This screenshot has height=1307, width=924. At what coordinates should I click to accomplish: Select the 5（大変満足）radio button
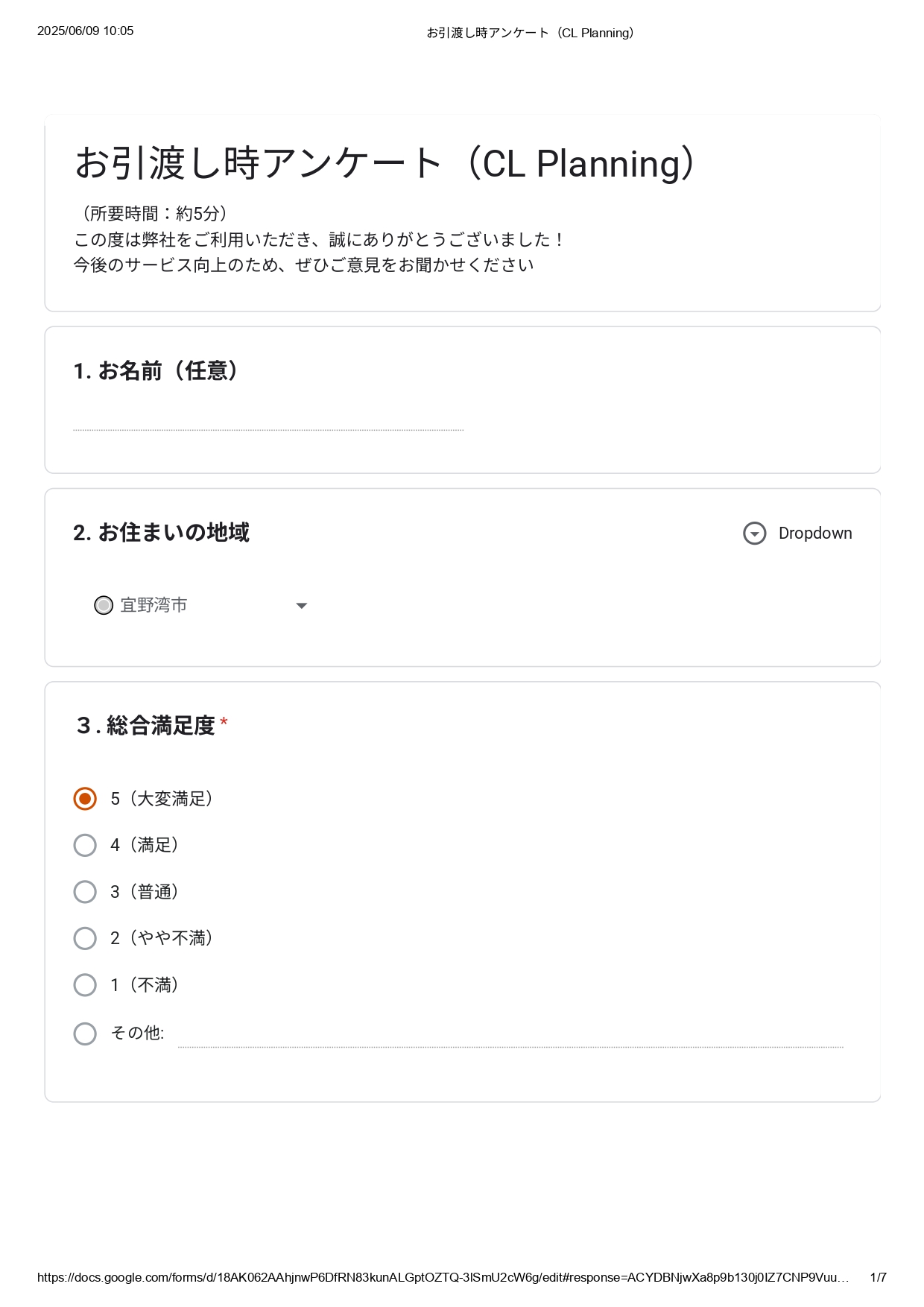[x=85, y=799]
